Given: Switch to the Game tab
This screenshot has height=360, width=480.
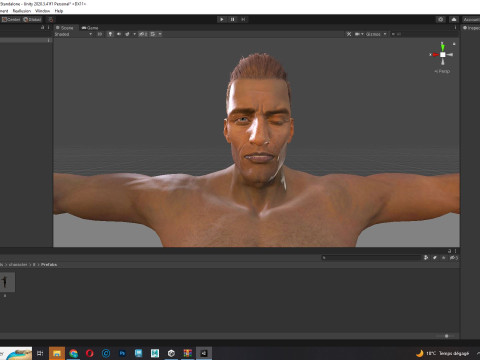Looking at the screenshot, I should [x=90, y=28].
